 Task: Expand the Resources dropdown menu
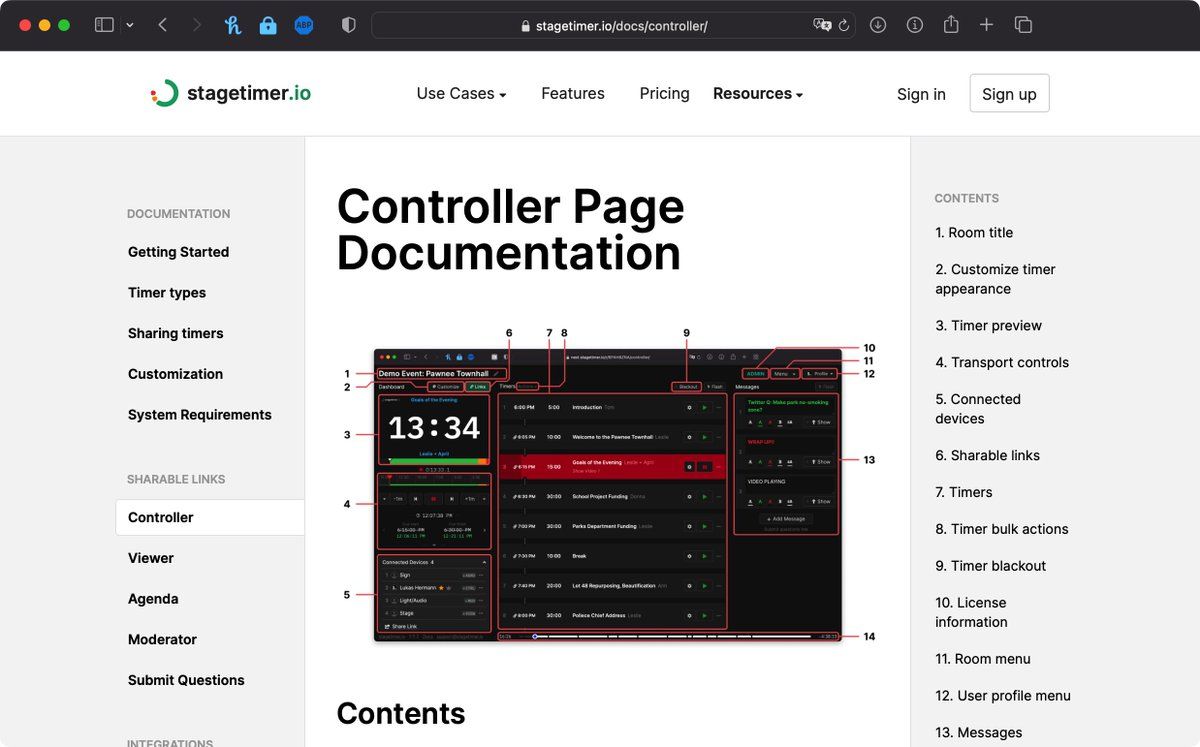(x=758, y=93)
